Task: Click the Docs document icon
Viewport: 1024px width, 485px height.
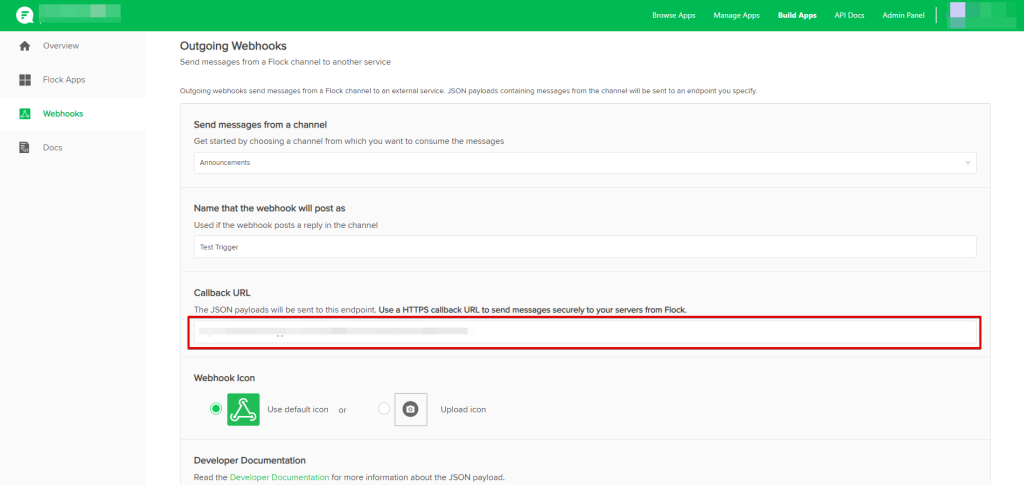Action: click(25, 148)
